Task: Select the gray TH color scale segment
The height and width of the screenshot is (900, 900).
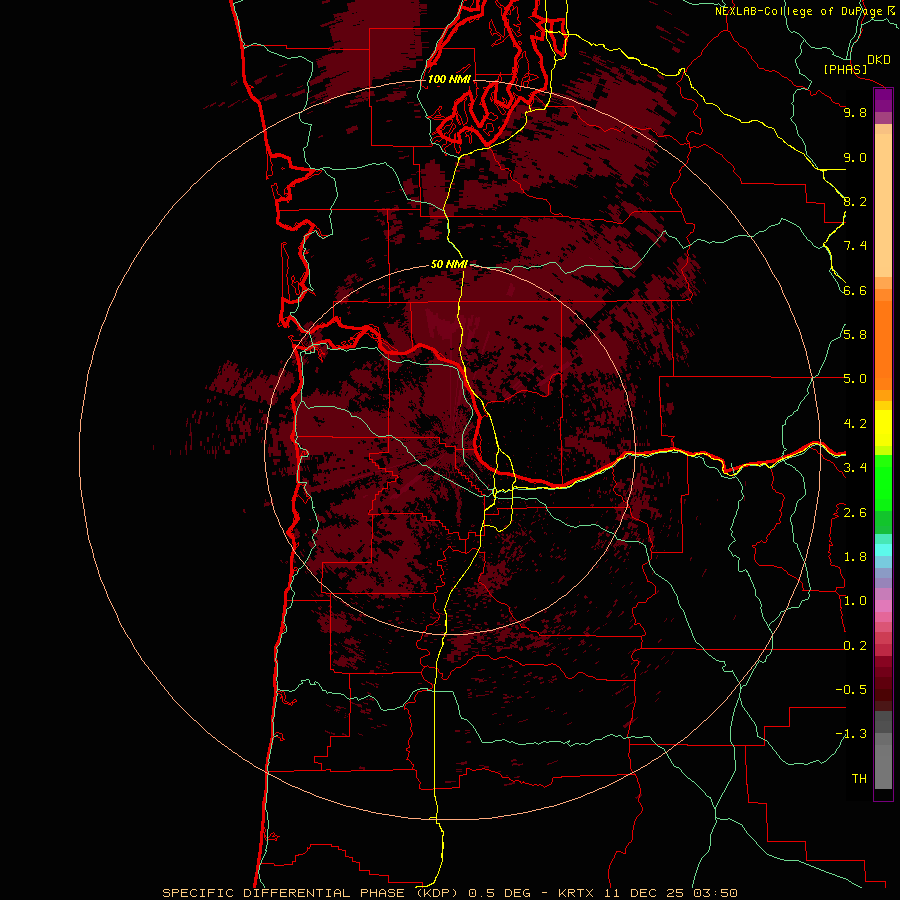Action: click(x=883, y=767)
